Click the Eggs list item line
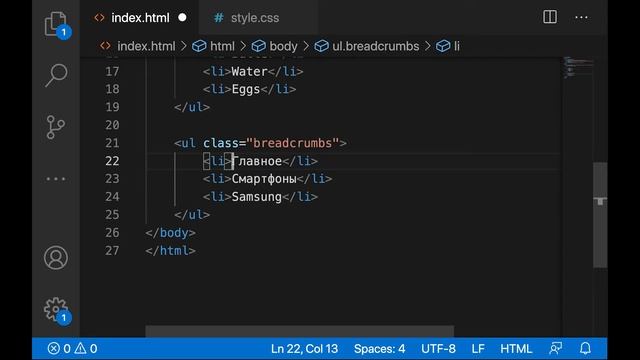The height and width of the screenshot is (360, 640). [249, 89]
